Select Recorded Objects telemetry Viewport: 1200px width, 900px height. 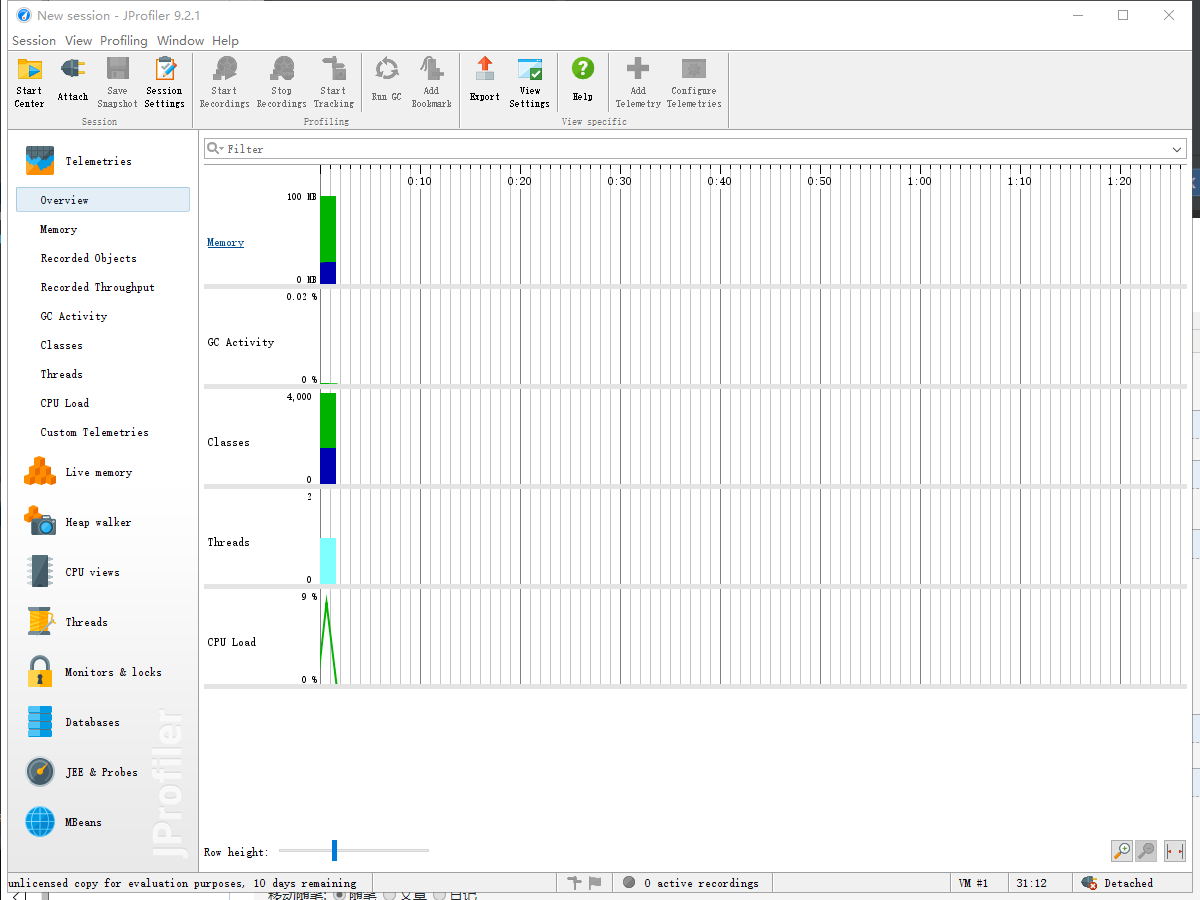[88, 258]
